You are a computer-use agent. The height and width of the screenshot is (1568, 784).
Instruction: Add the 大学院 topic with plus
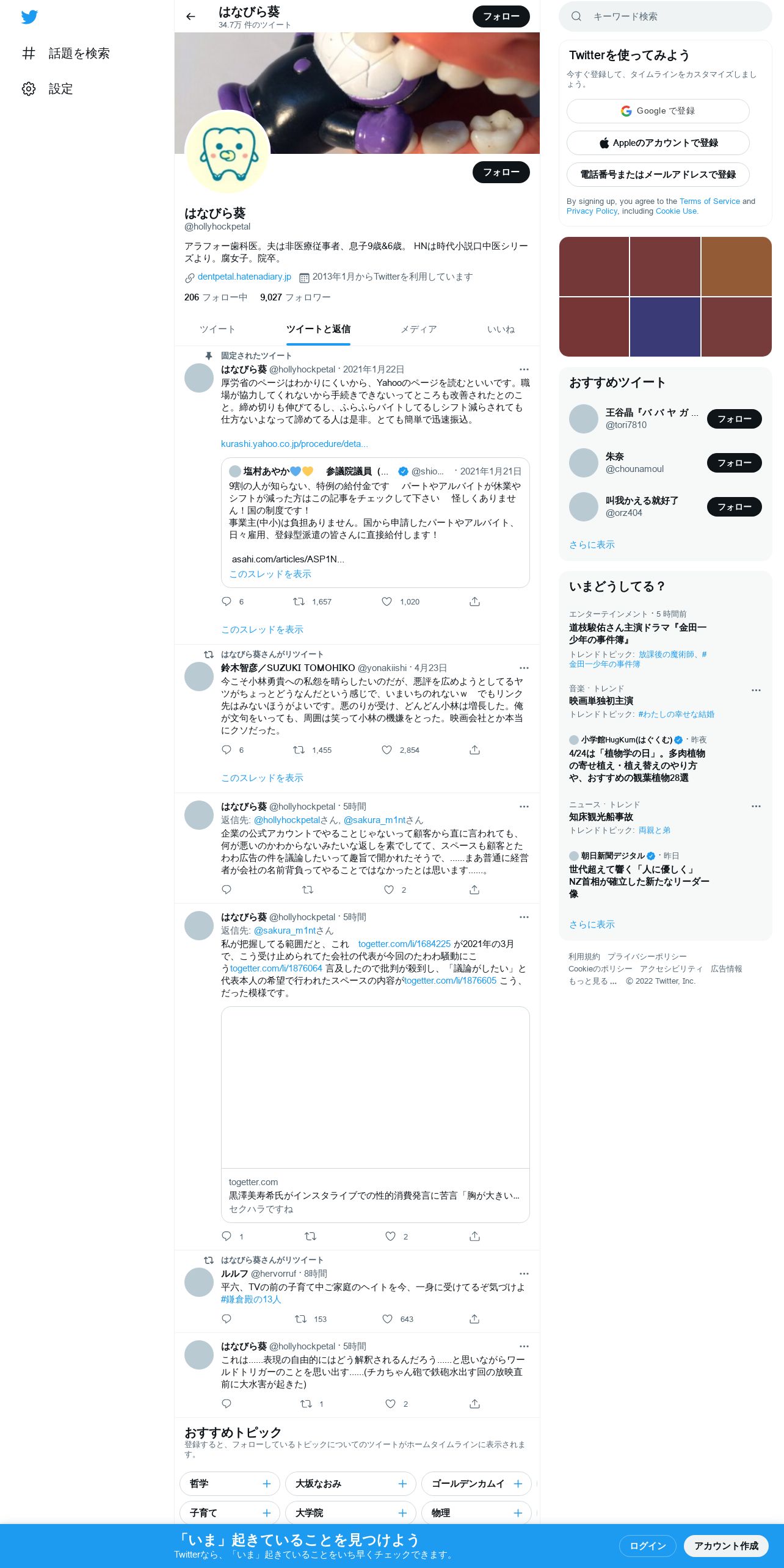pyautogui.click(x=402, y=1513)
